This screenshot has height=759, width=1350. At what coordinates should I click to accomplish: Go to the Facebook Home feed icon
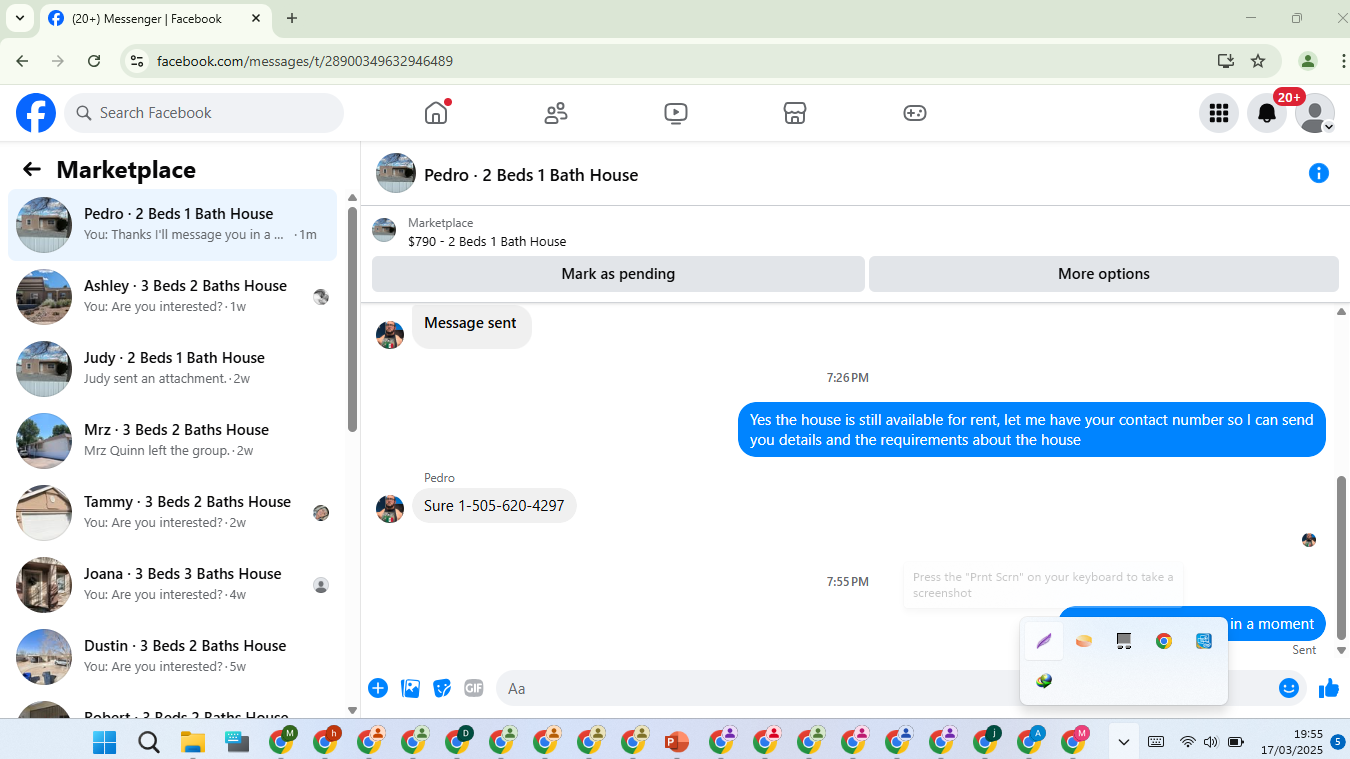point(436,113)
